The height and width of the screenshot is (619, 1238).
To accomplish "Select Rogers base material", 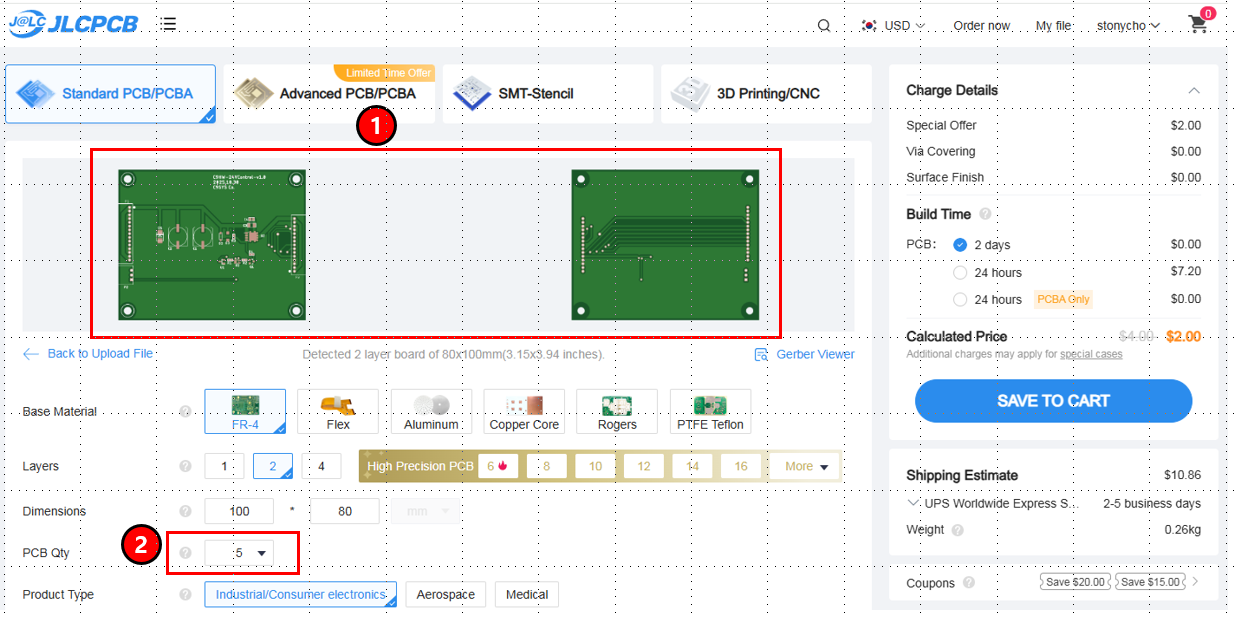I will [617, 411].
